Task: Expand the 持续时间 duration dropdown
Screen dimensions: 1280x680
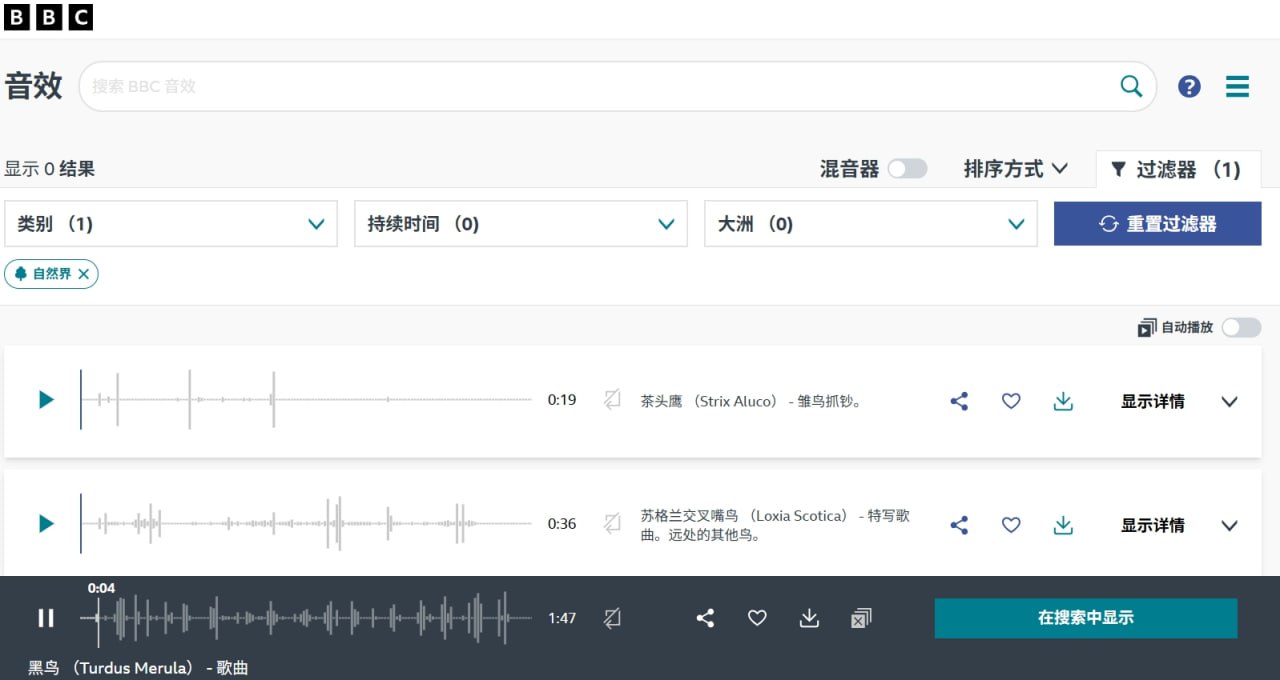Action: [x=521, y=224]
